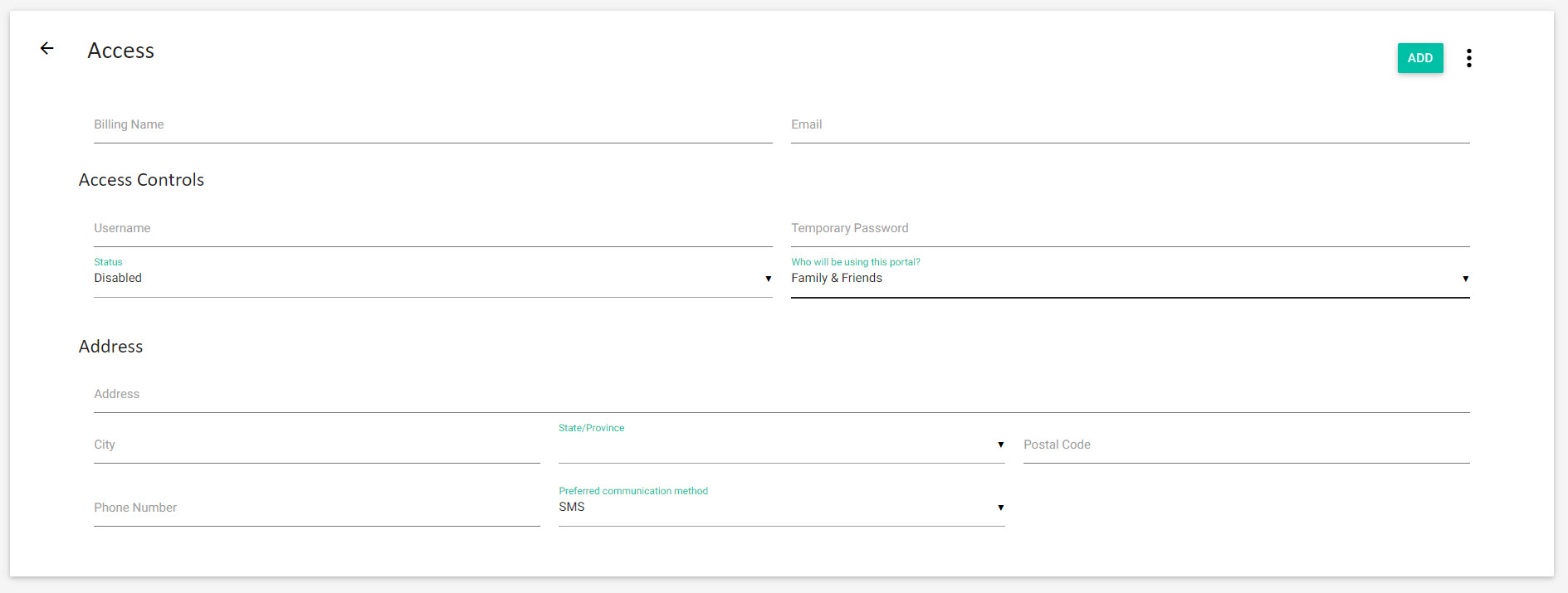The image size is (1568, 593).
Task: Click the State/Province dropdown arrow
Action: [1000, 445]
